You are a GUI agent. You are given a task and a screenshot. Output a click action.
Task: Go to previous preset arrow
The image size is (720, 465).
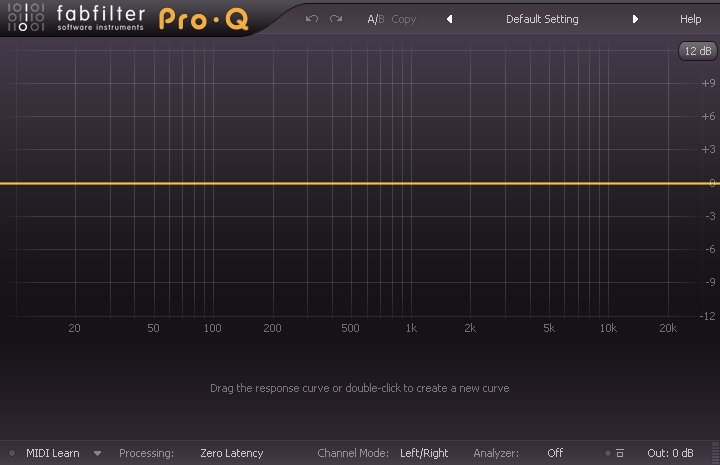pyautogui.click(x=449, y=19)
